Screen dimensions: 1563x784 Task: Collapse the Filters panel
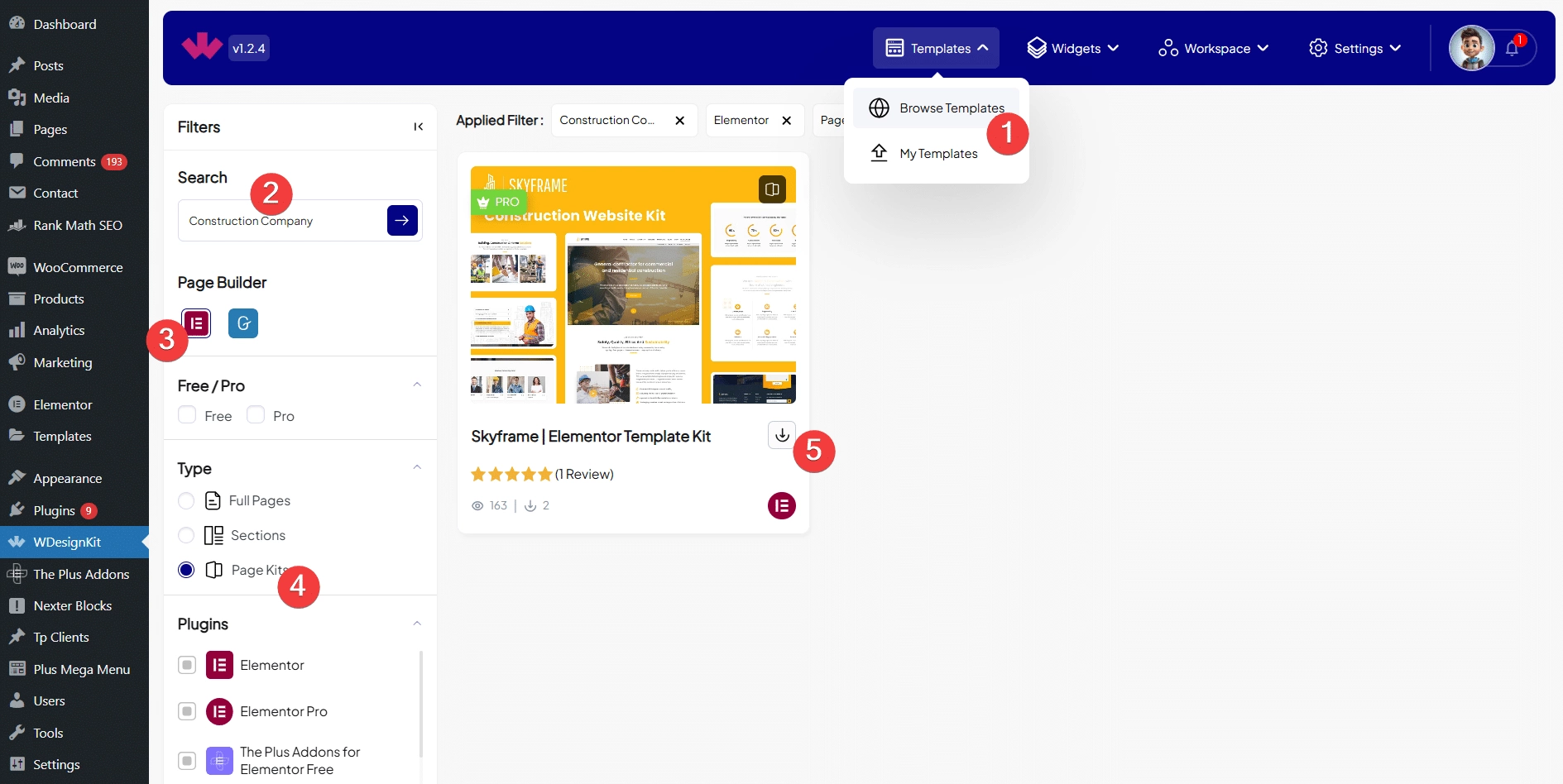[x=418, y=127]
